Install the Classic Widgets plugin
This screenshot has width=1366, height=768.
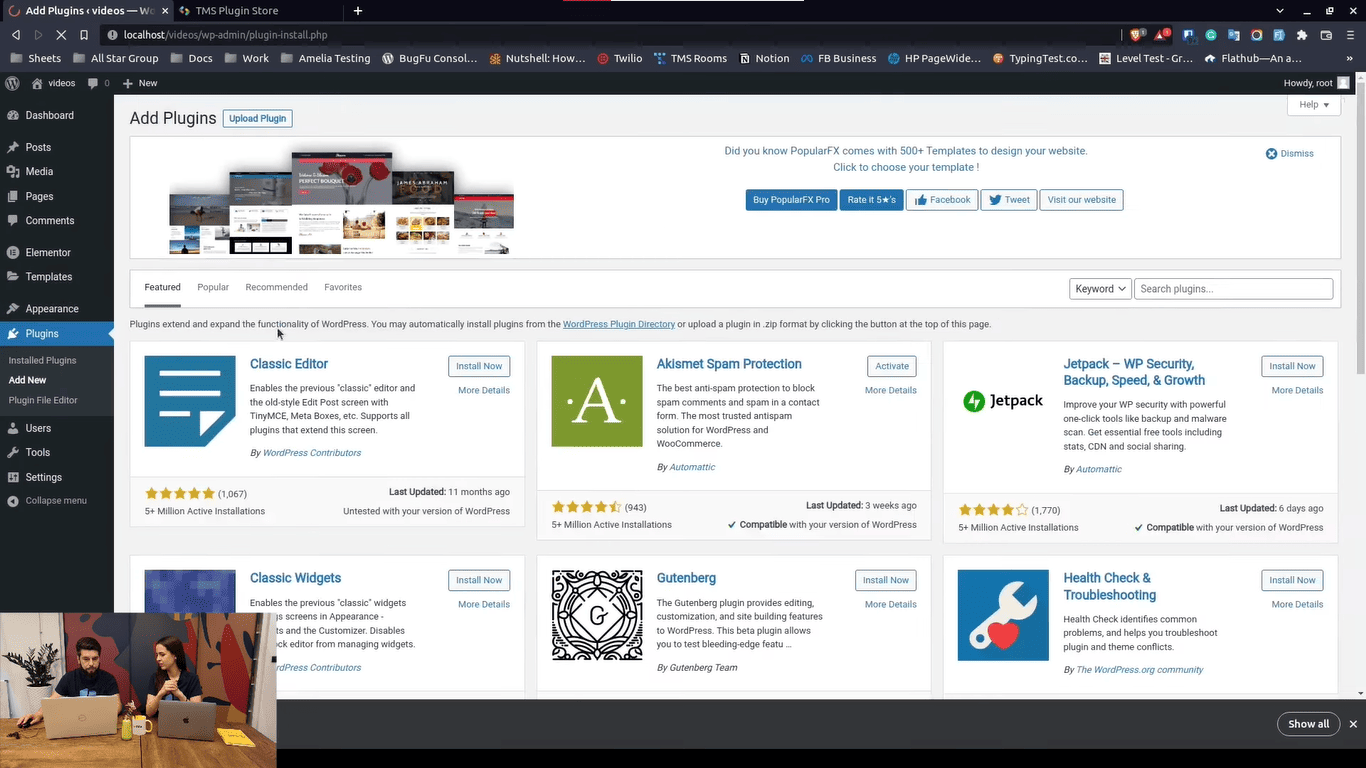(479, 580)
